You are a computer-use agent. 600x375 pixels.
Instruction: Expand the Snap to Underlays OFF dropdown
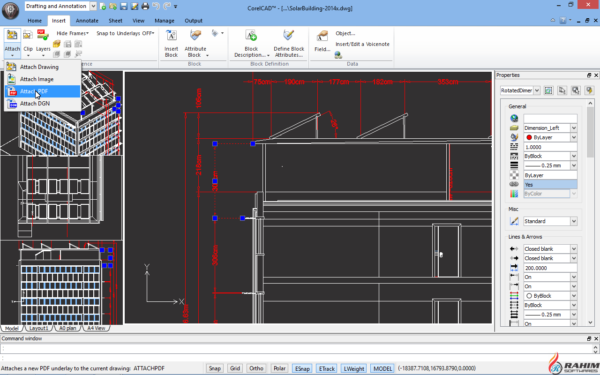(125, 33)
